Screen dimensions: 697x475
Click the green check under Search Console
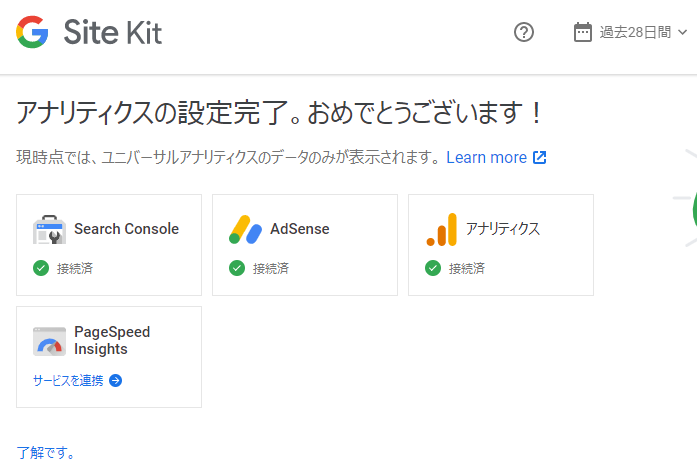click(41, 268)
